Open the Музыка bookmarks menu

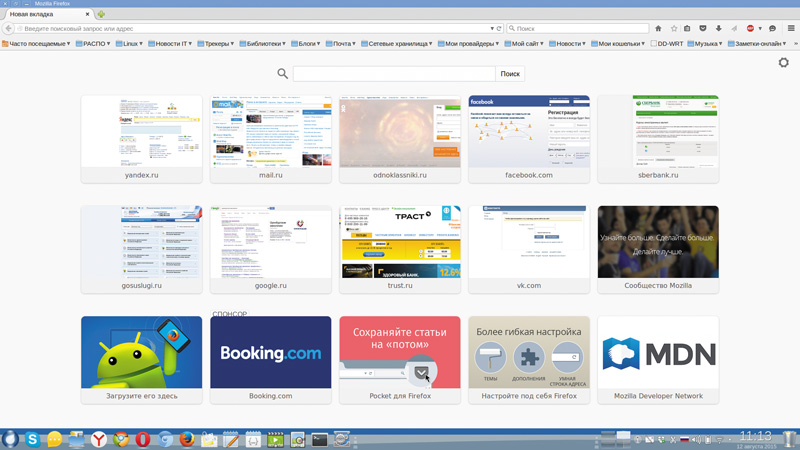pos(705,44)
